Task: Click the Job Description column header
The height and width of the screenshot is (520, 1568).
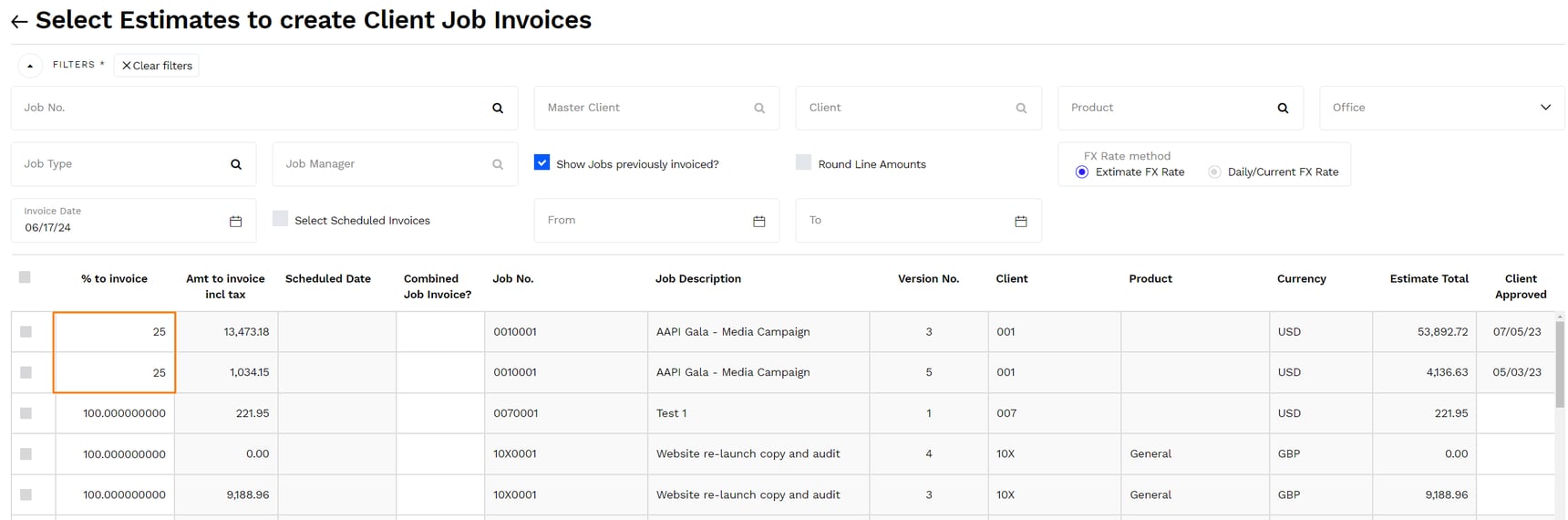Action: coord(698,279)
